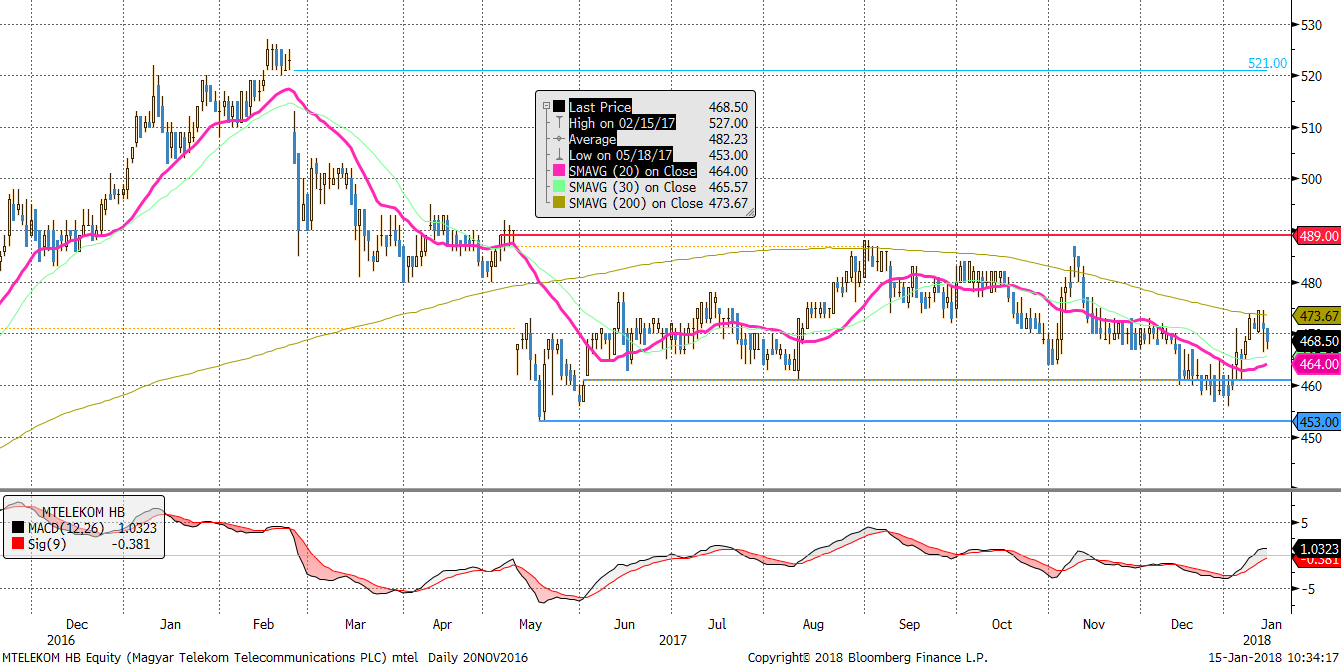Open the green SMAVG (30) color swatch
This screenshot has width=1341, height=666.
(559, 187)
